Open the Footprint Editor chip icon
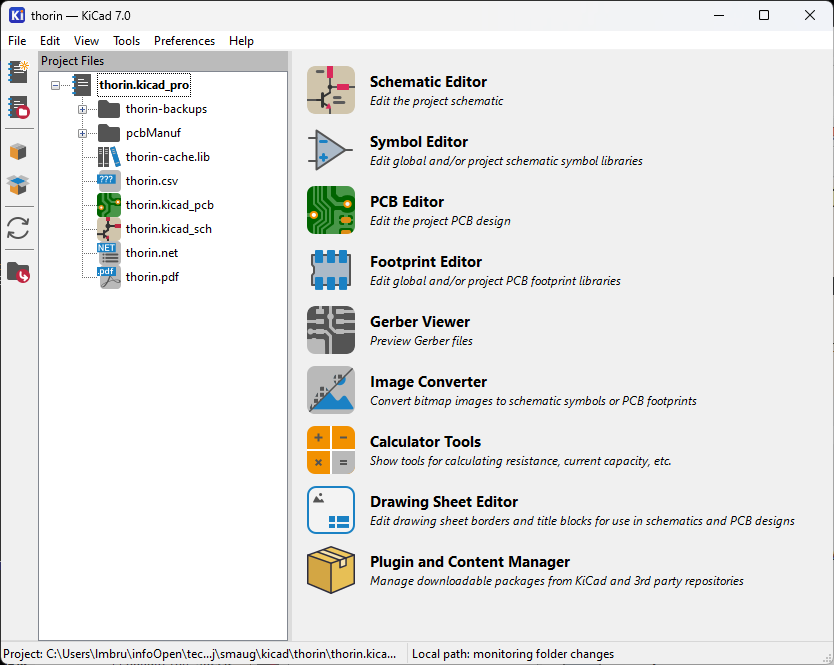The height and width of the screenshot is (665, 834). click(x=331, y=270)
